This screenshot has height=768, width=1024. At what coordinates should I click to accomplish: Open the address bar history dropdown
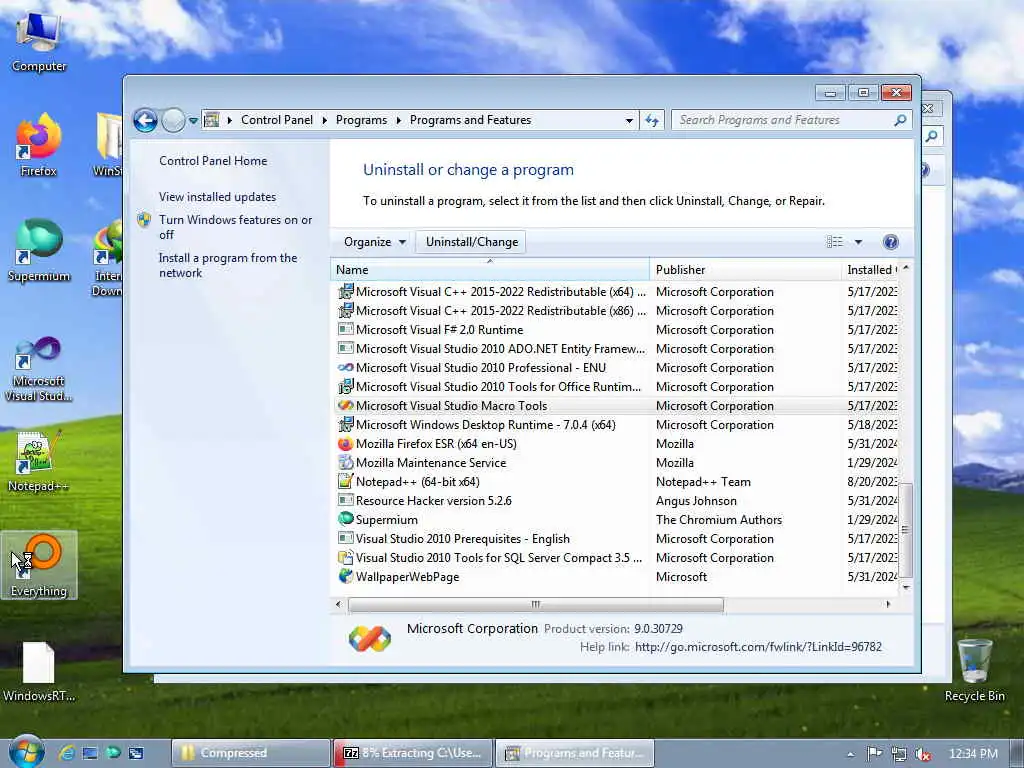click(629, 120)
